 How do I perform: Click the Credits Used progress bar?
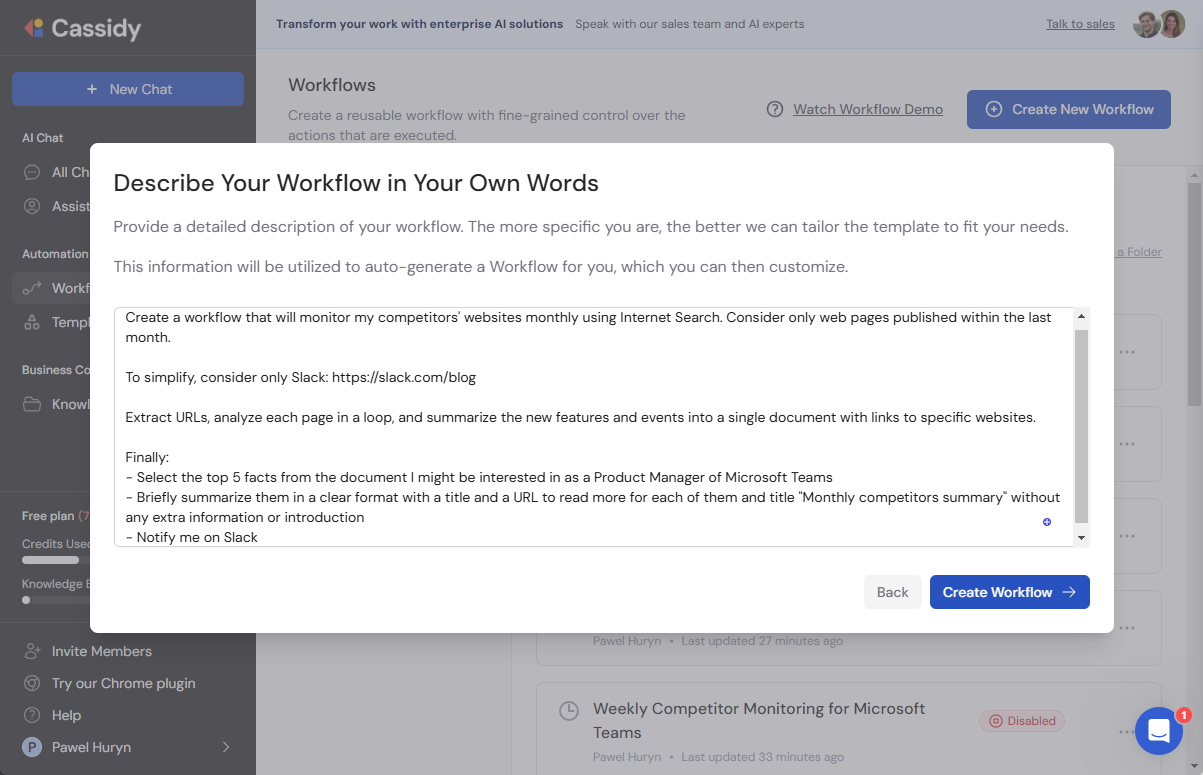50,560
